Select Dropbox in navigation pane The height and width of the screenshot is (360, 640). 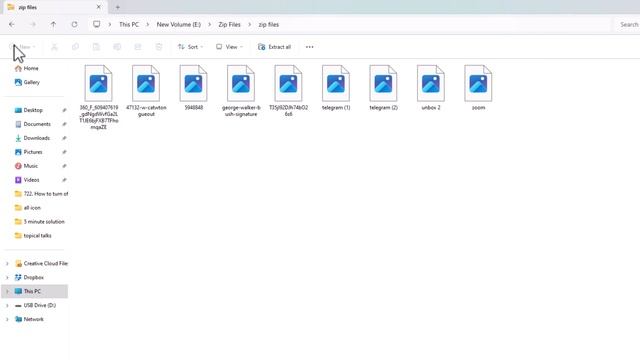29,278
